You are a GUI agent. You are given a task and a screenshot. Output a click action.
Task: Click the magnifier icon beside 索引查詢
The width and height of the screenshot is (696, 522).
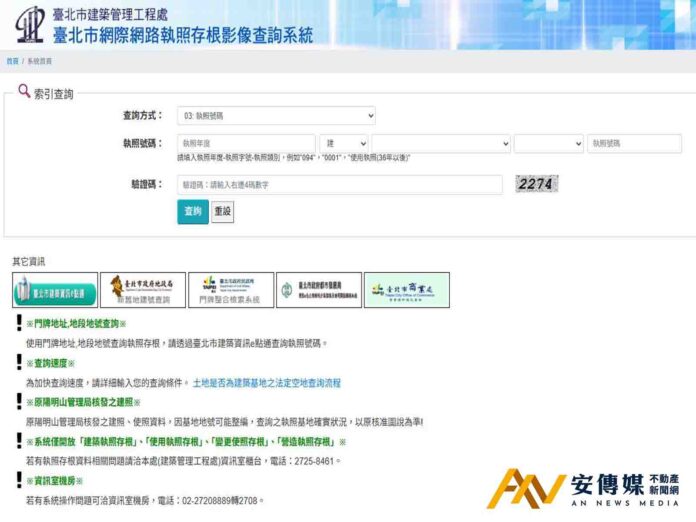(x=24, y=91)
